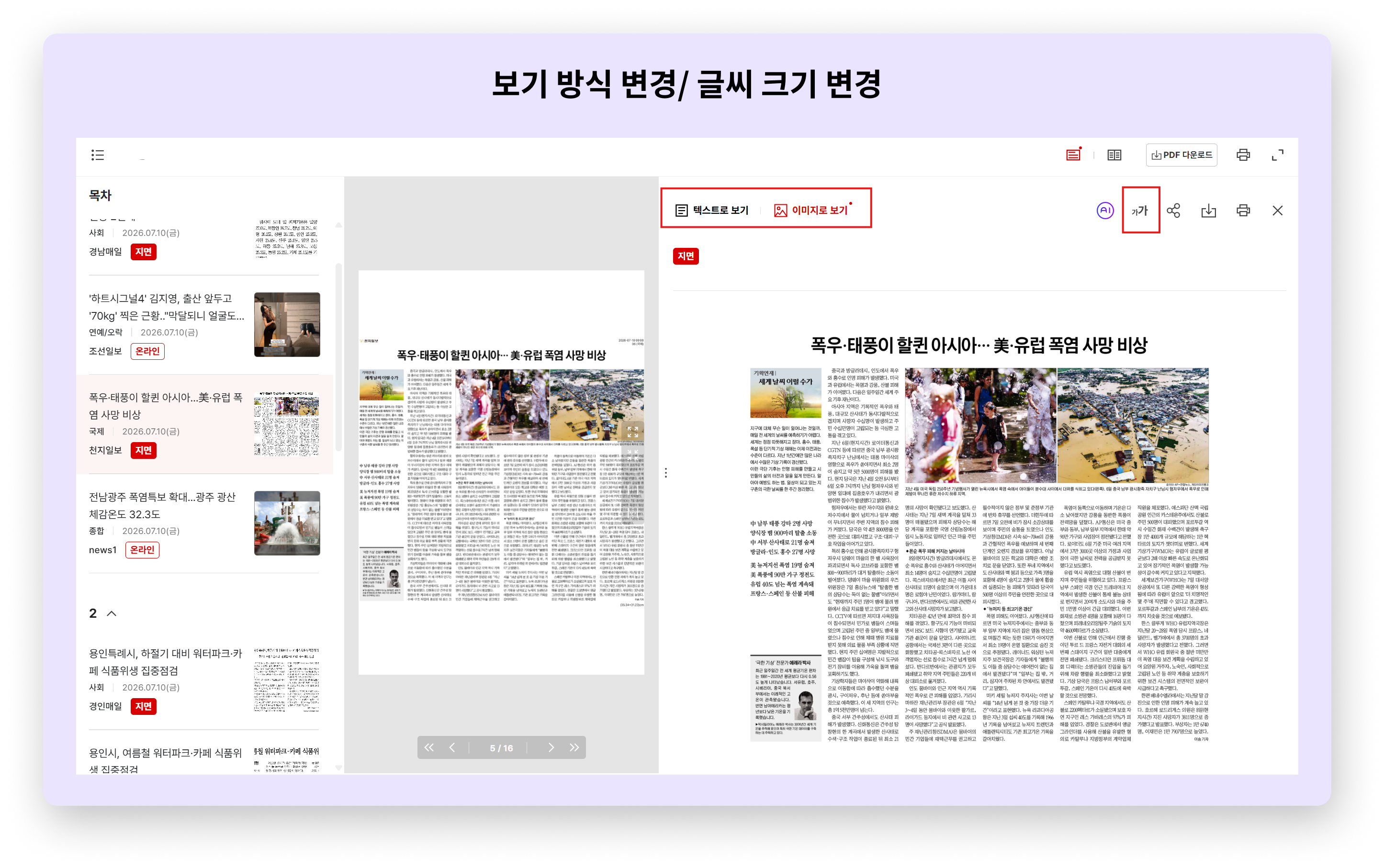Close the article panel with X
Screen dimensions: 1384x868
(1278, 211)
